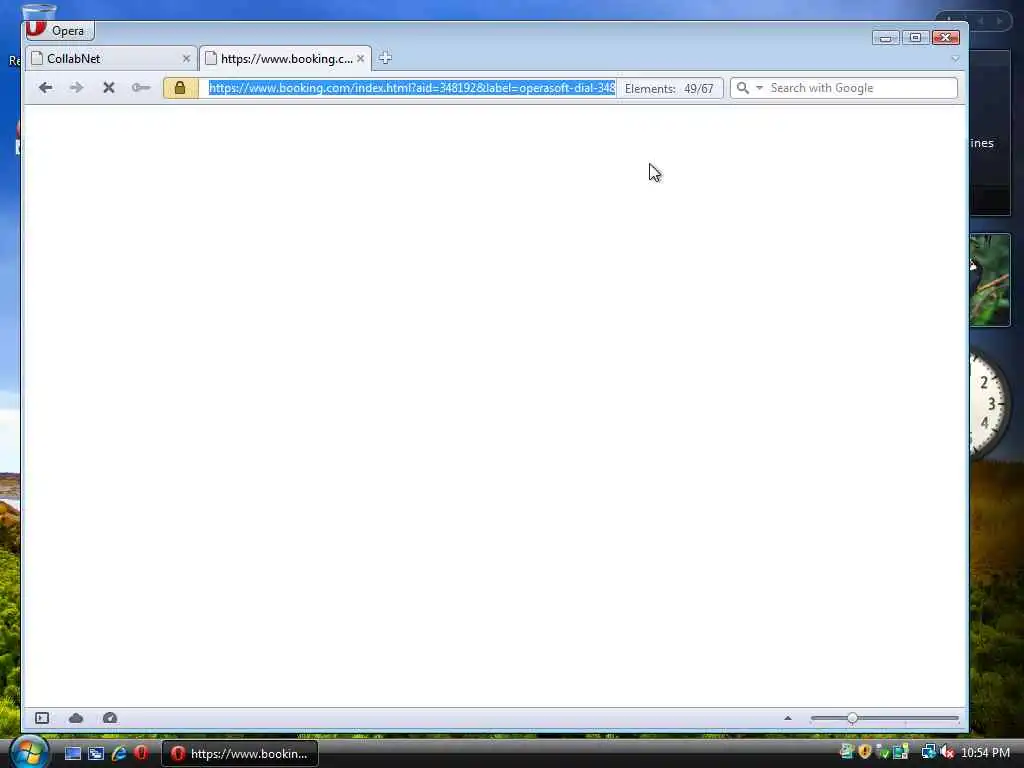
Task: Open Opera Link cloud icon
Action: click(x=76, y=718)
